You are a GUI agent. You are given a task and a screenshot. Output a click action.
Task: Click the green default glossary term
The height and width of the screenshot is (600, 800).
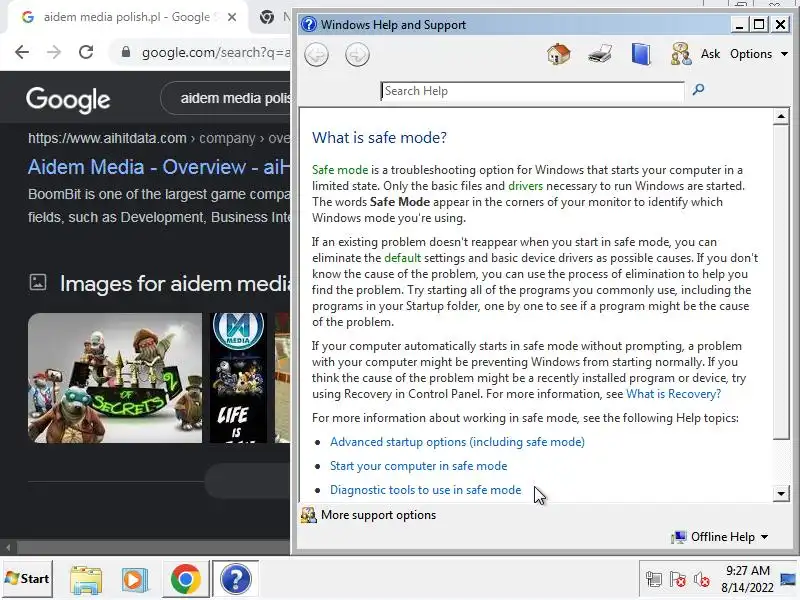[403, 258]
